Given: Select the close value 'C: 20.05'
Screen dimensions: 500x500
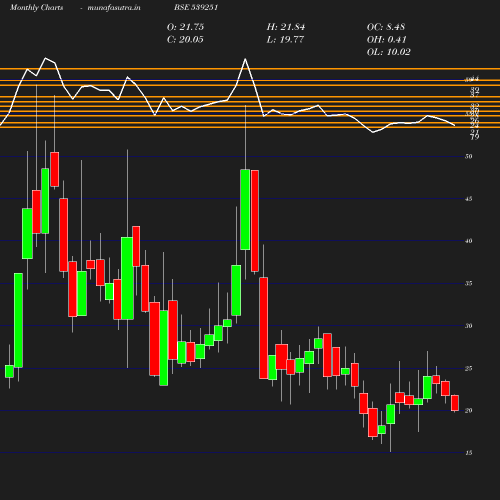Looking at the screenshot, I should [185, 40].
